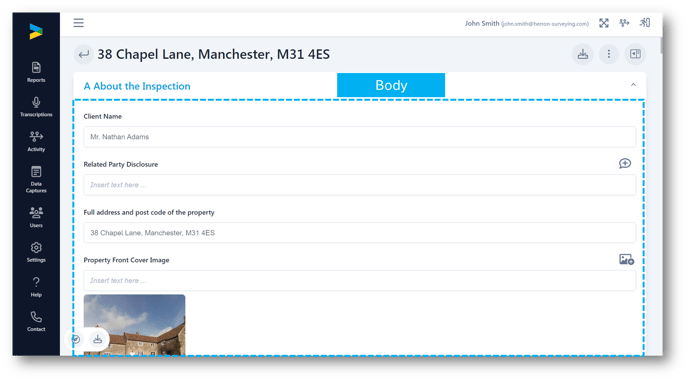The image size is (688, 381).
Task: Open Contact phone icon
Action: pyautogui.click(x=36, y=321)
